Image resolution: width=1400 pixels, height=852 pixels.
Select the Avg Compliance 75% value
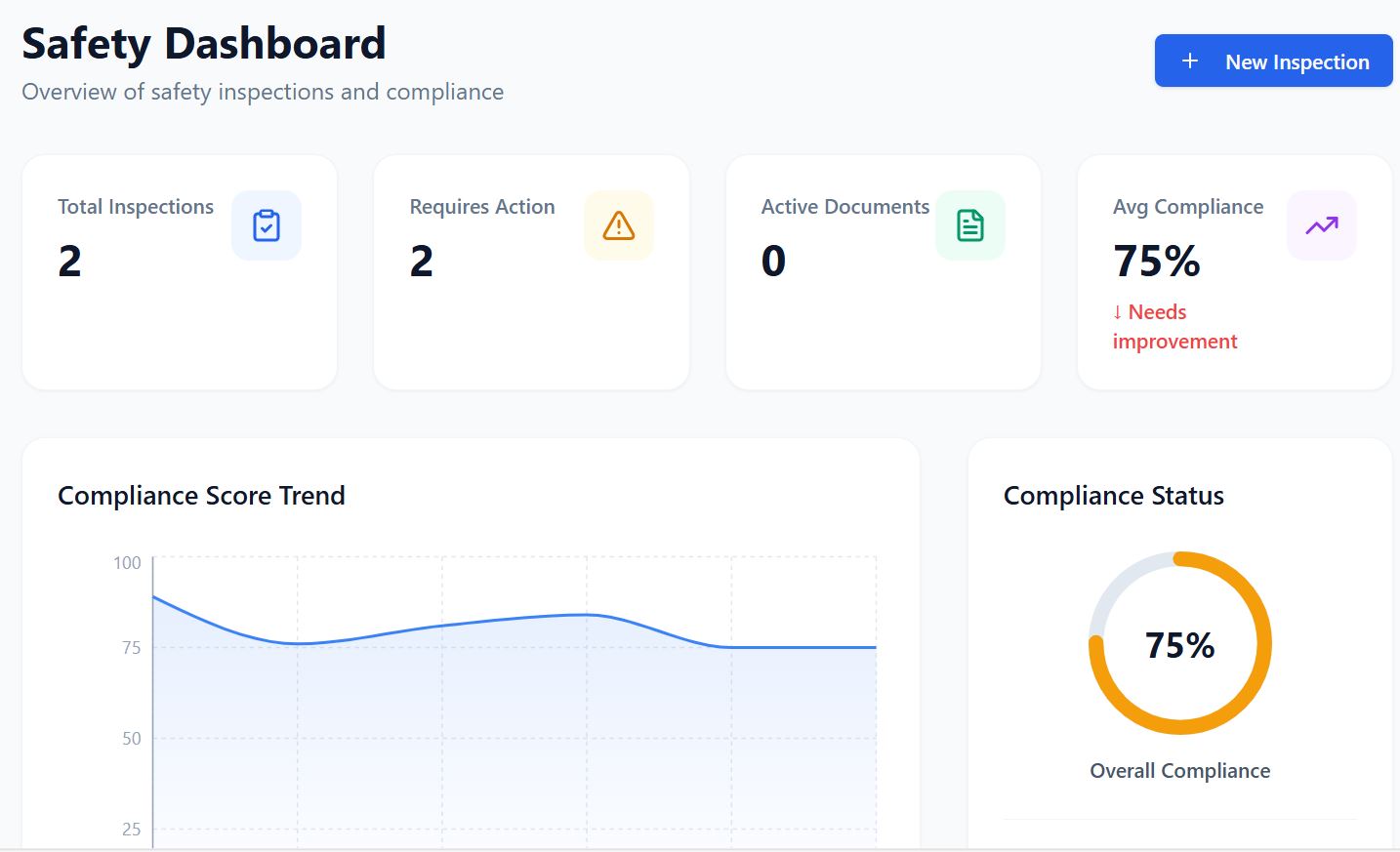tap(1157, 261)
